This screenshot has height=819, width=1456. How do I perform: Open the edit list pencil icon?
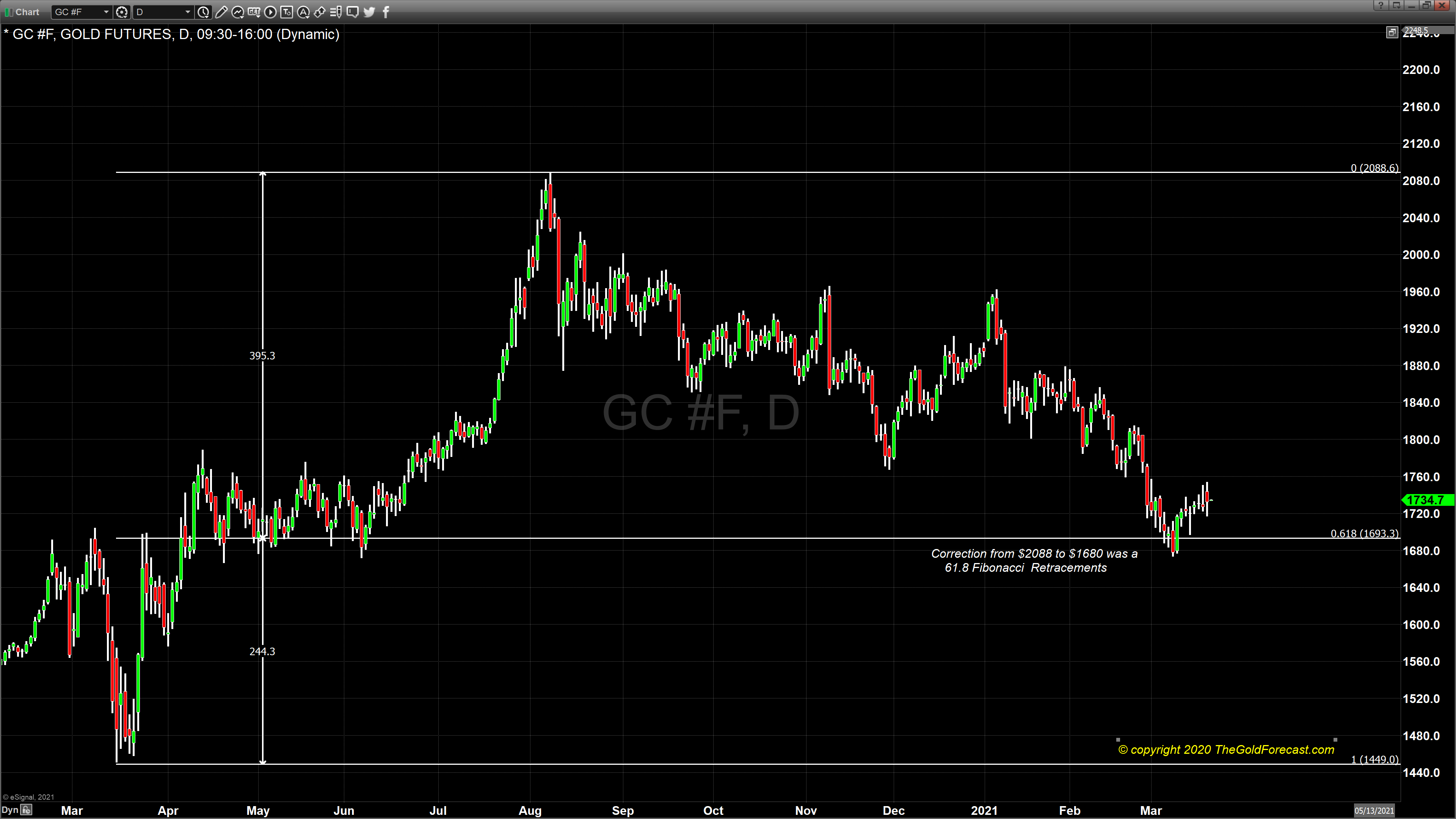pos(336,11)
